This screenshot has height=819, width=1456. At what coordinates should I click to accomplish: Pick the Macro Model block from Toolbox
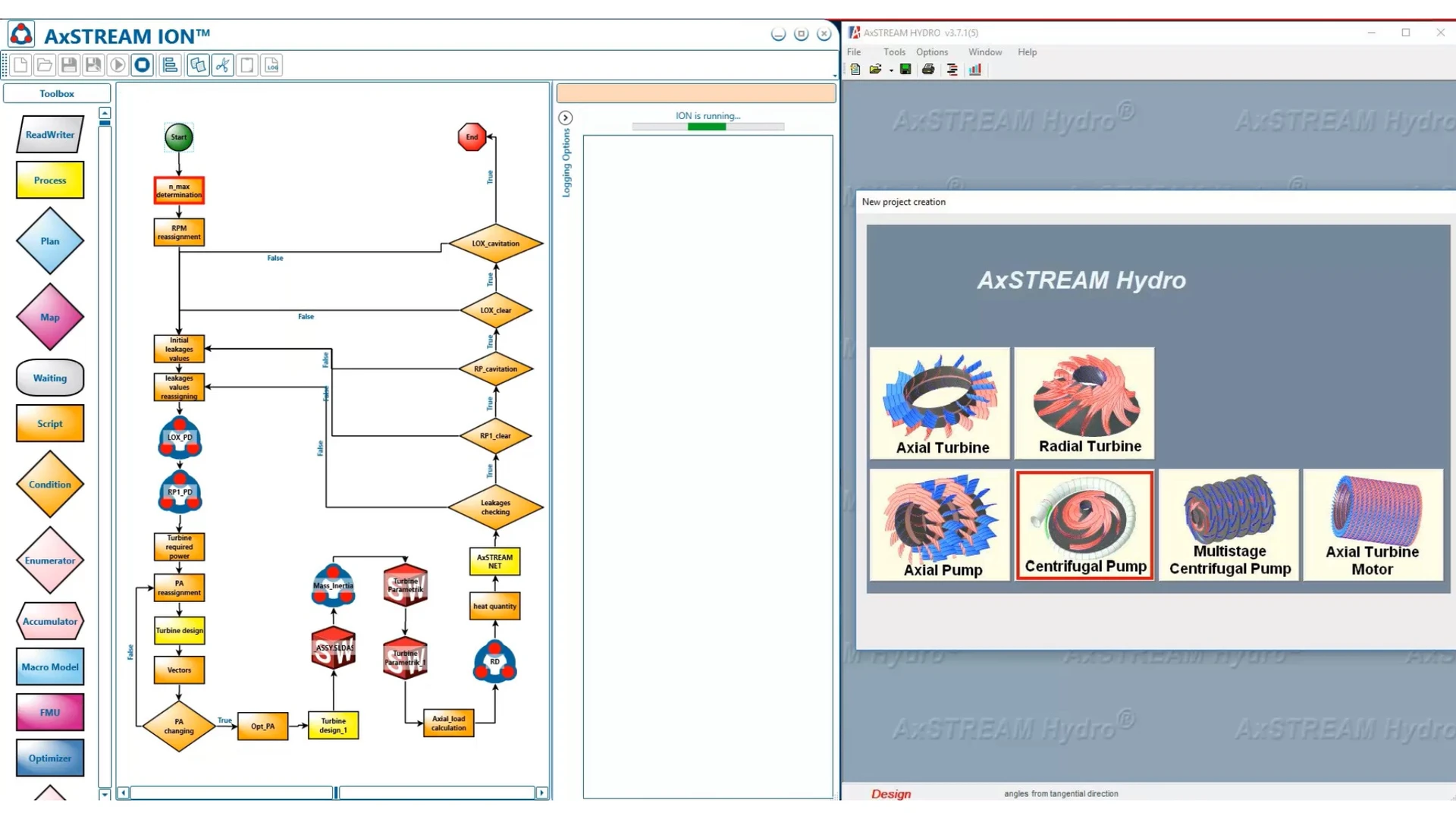click(50, 667)
